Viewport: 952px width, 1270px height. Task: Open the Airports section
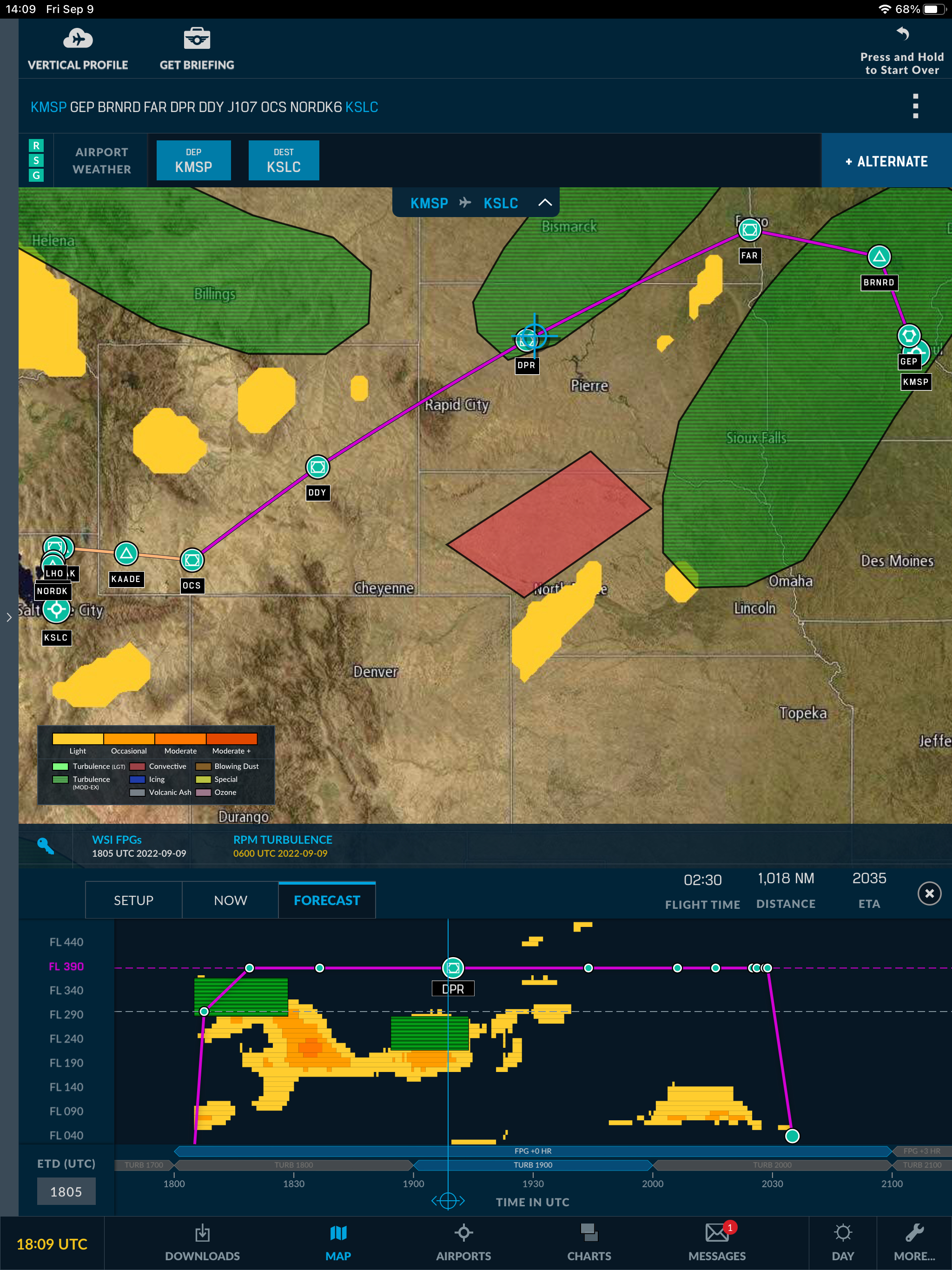tap(463, 1243)
